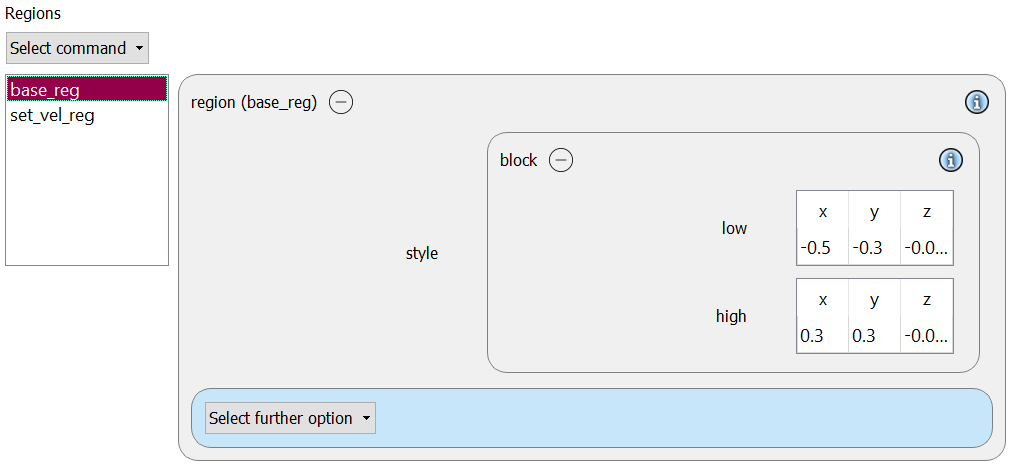Click the z column header of high table

click(x=927, y=300)
